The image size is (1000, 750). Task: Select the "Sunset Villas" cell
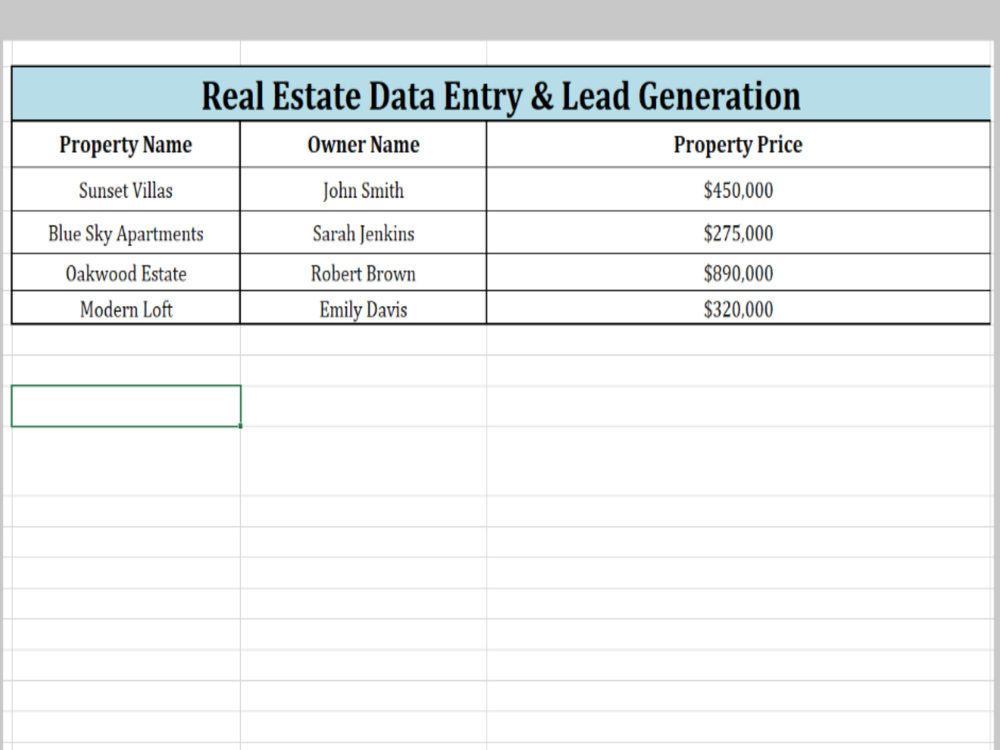coord(126,190)
